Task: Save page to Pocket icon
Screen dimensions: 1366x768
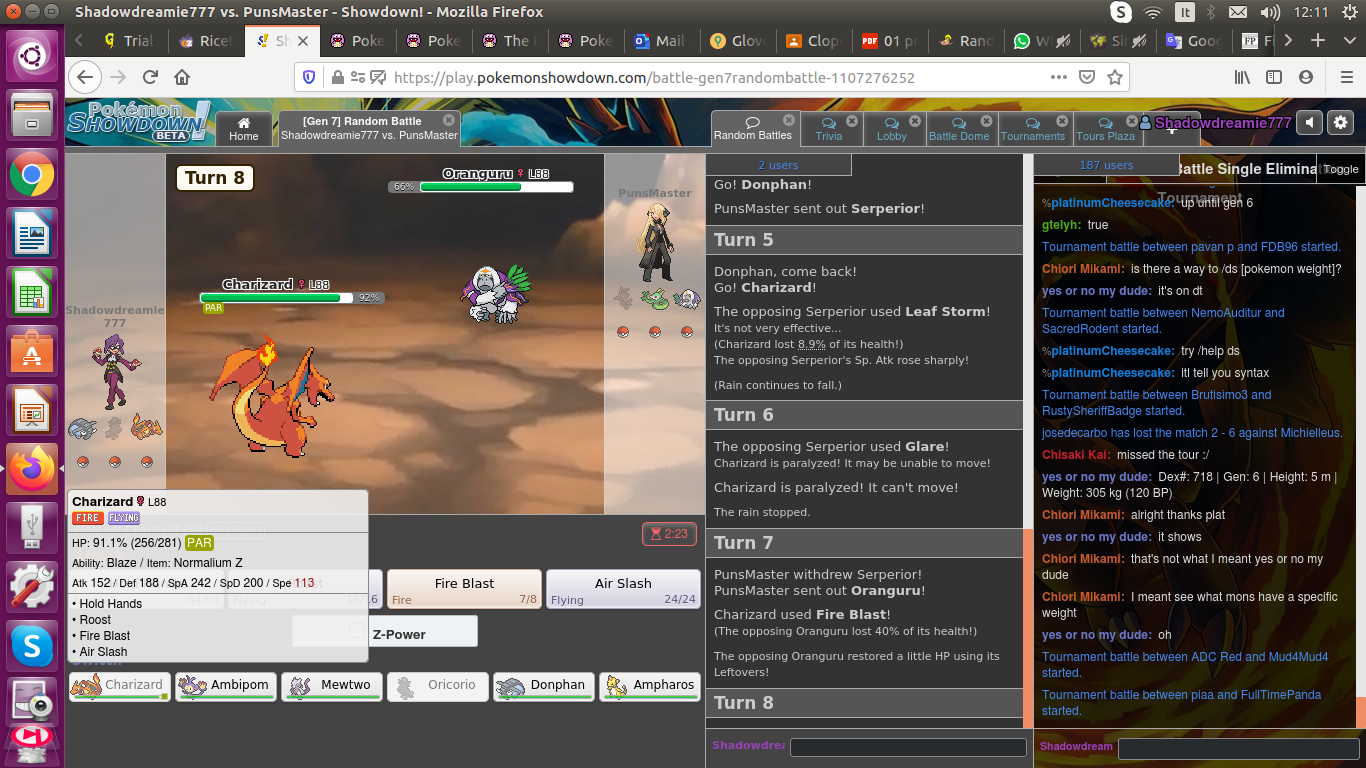Action: click(x=1085, y=77)
